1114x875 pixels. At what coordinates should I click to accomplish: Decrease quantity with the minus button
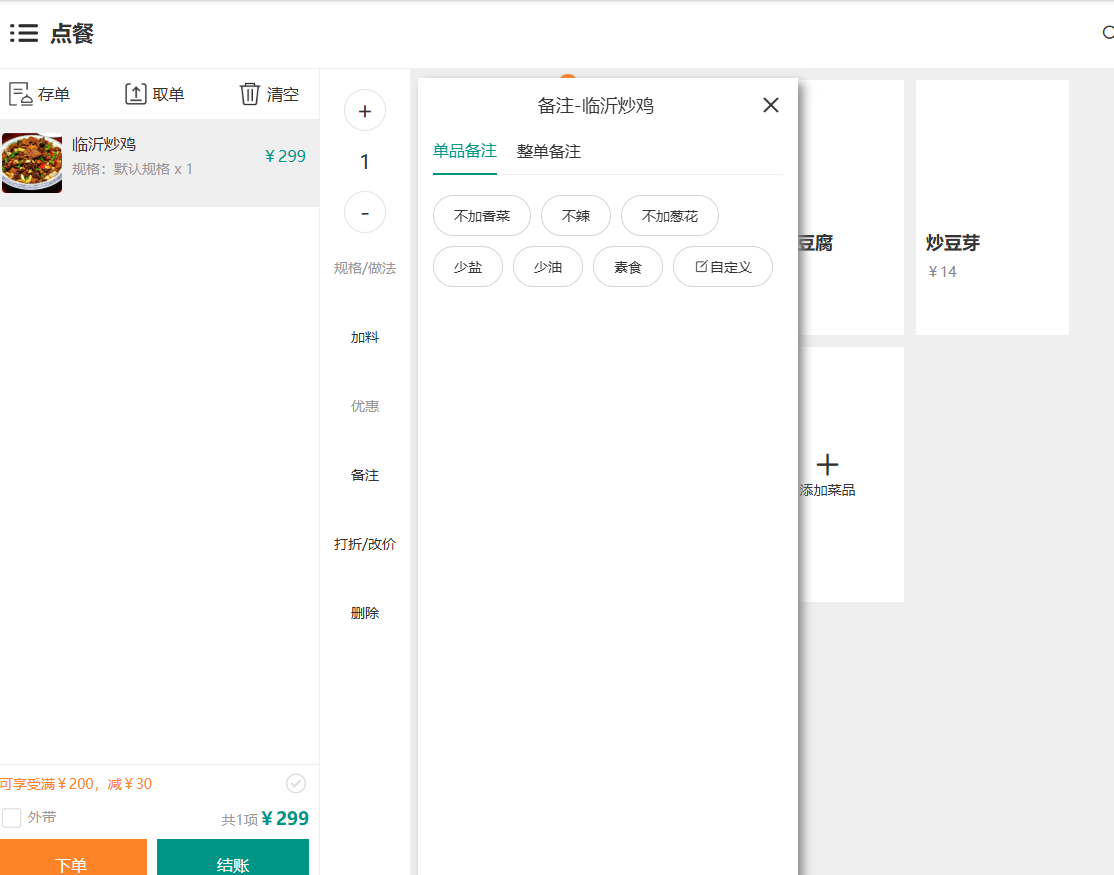click(x=365, y=212)
